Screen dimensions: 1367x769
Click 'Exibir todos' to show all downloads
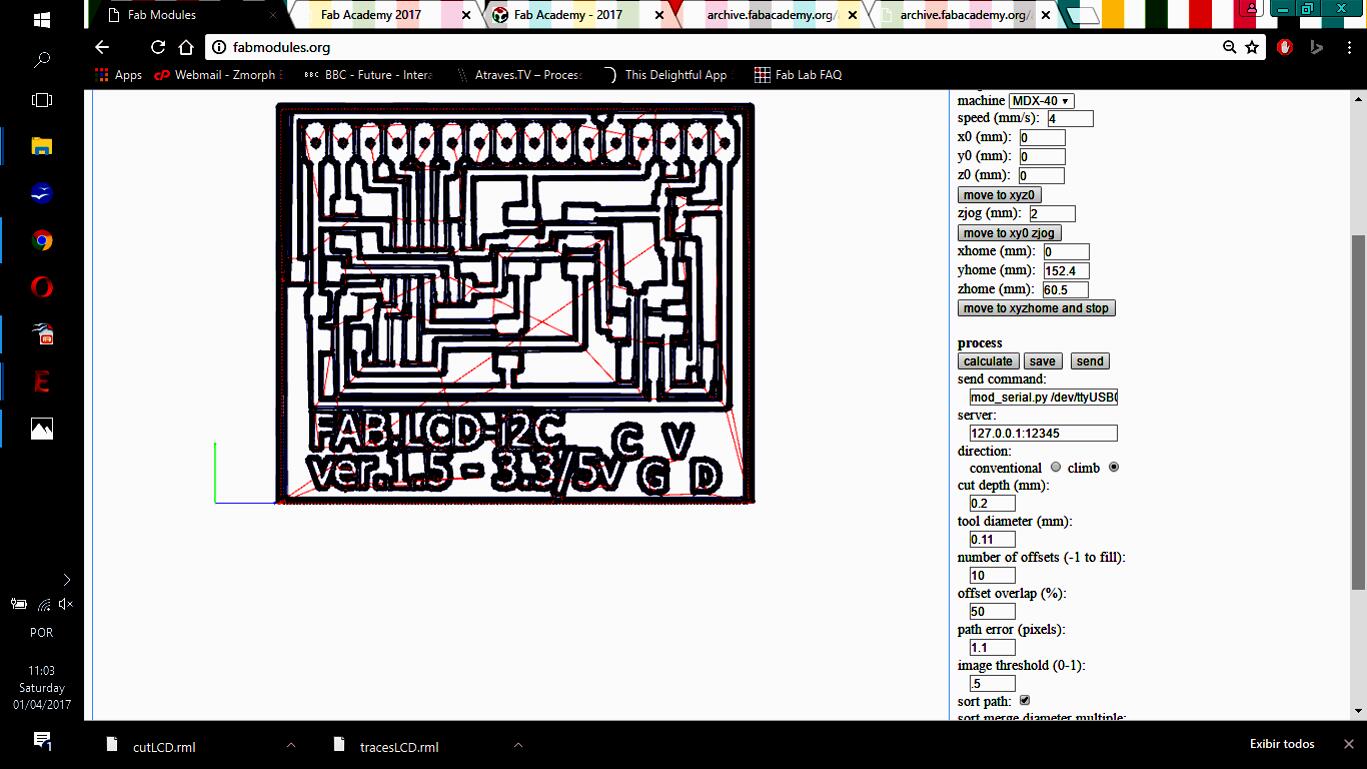pyautogui.click(x=1282, y=744)
